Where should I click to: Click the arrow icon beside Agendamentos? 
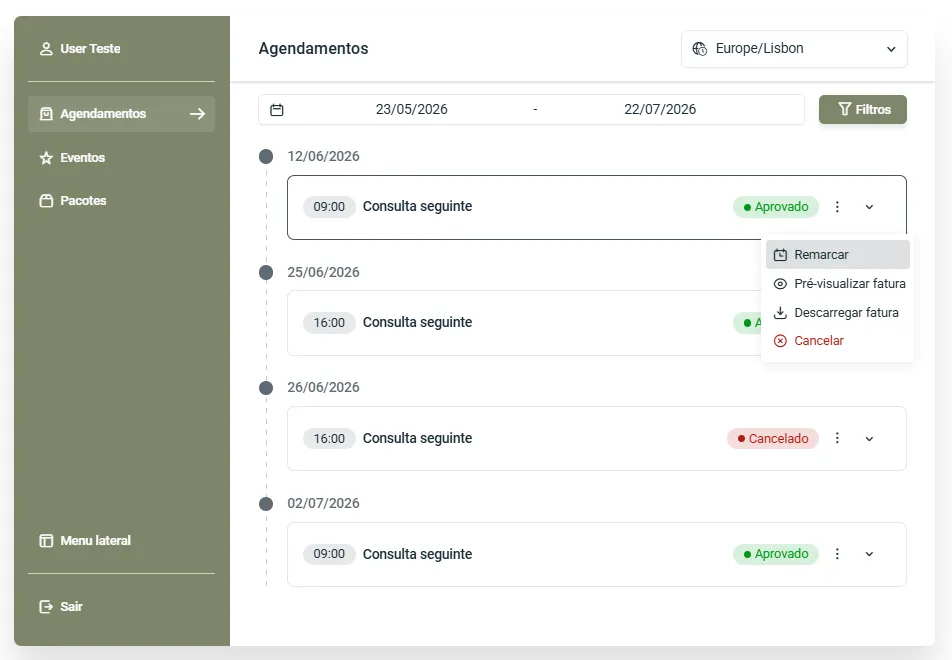pyautogui.click(x=197, y=114)
